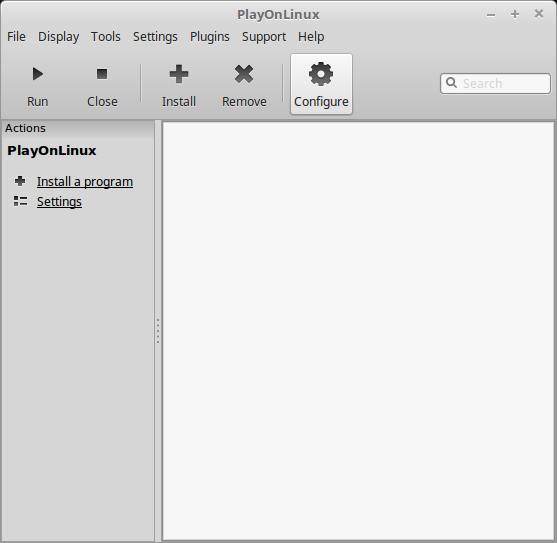557x543 pixels.
Task: Click the Remove X icon in toolbar
Action: 244,74
